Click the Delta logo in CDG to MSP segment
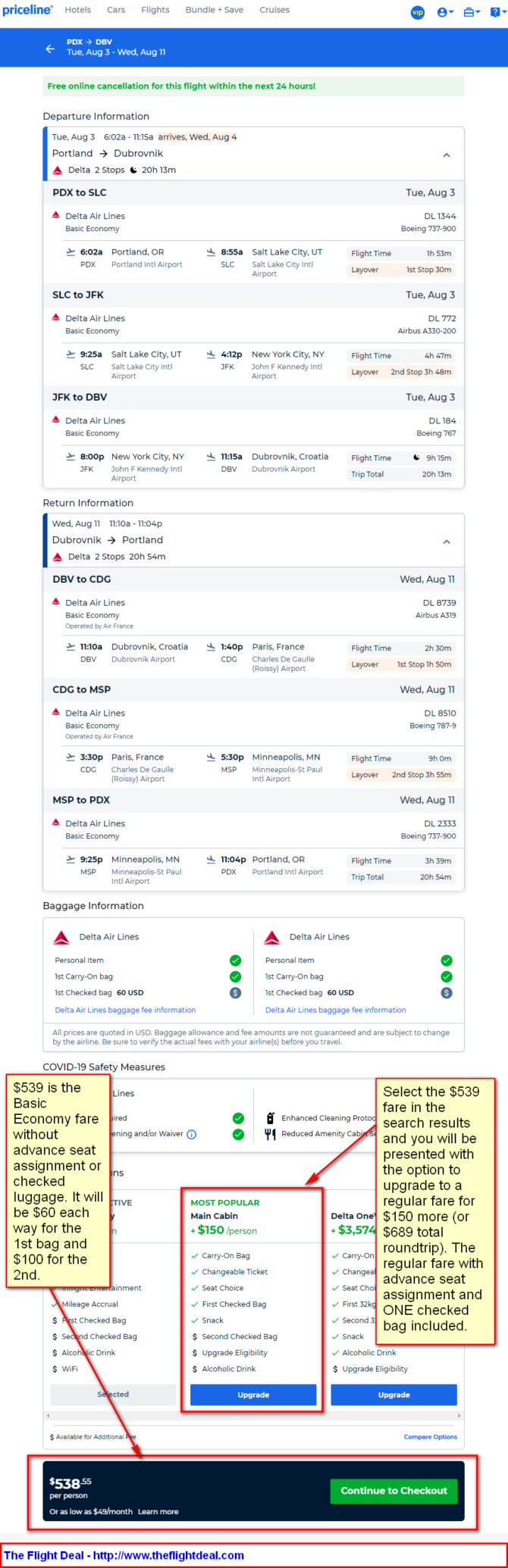This screenshot has height=1568, width=508. coord(55,712)
